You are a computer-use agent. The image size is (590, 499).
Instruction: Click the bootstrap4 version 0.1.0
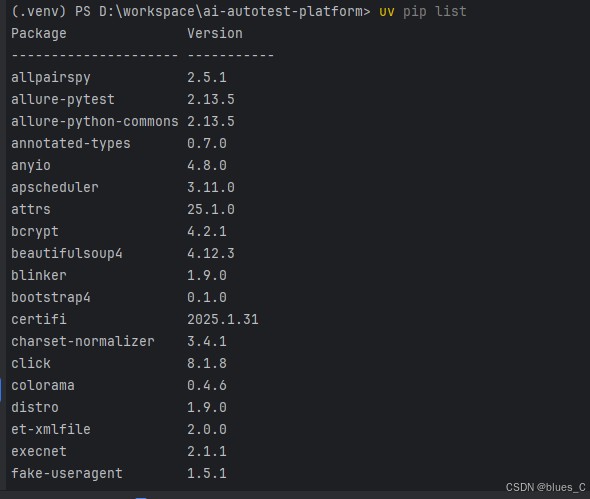[207, 298]
